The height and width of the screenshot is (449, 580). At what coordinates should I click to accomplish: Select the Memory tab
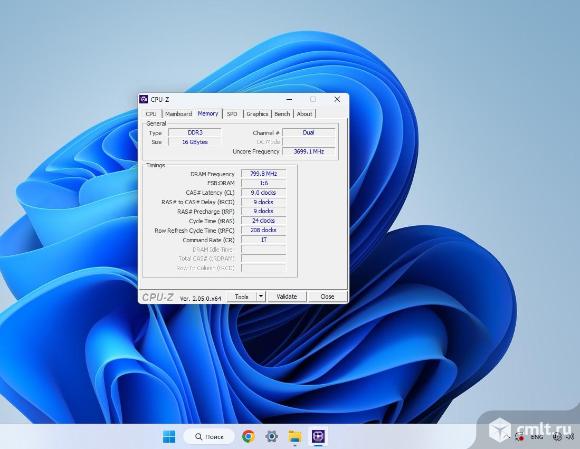[x=208, y=114]
